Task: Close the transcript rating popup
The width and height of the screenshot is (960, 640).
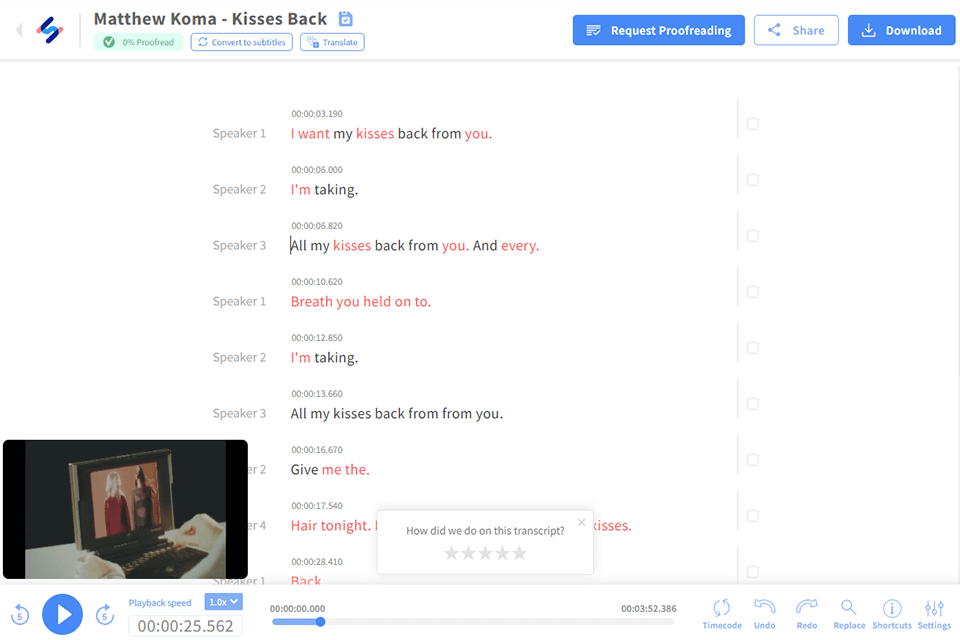Action: point(582,522)
